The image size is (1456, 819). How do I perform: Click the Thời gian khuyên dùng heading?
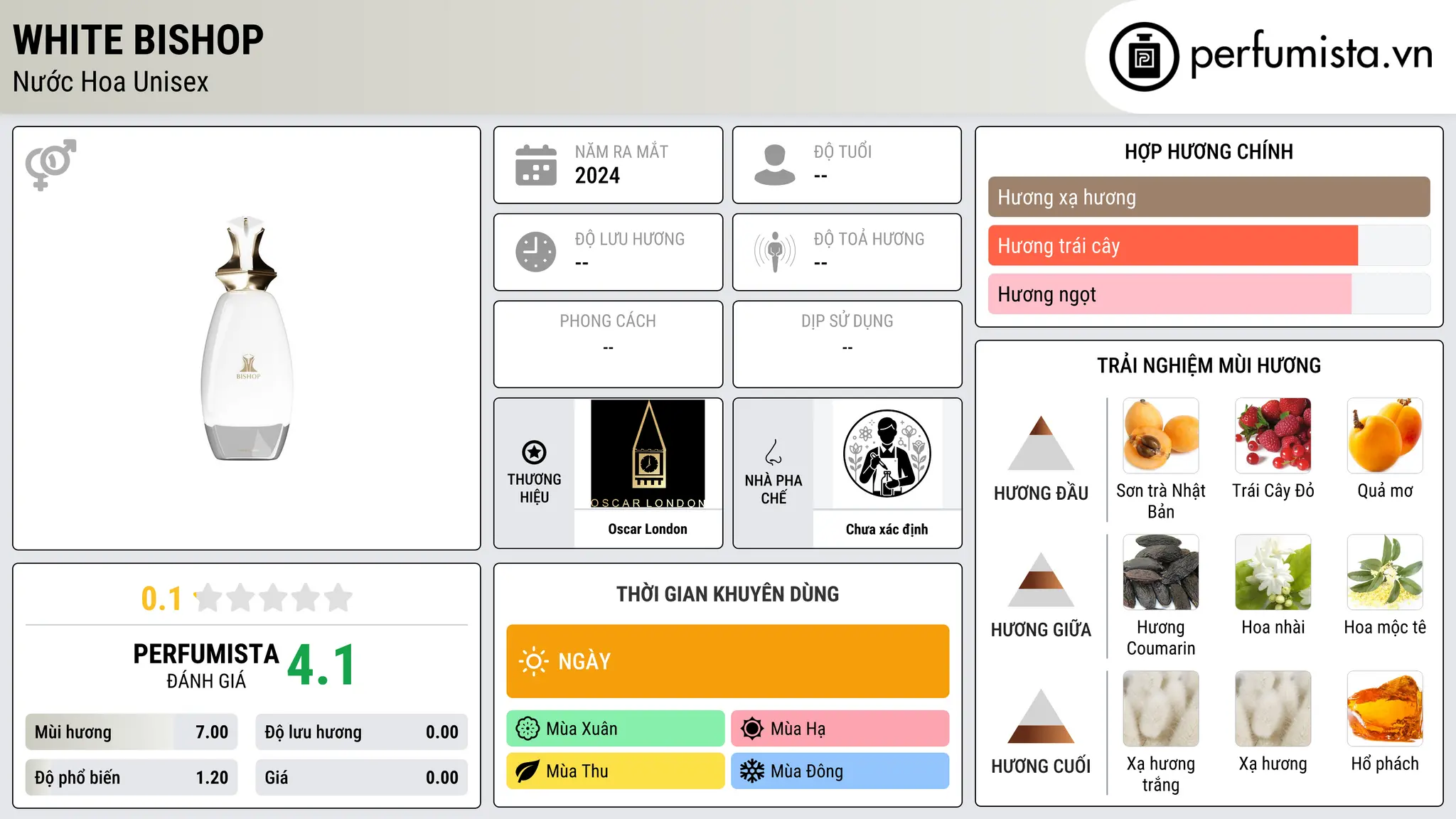point(727,594)
